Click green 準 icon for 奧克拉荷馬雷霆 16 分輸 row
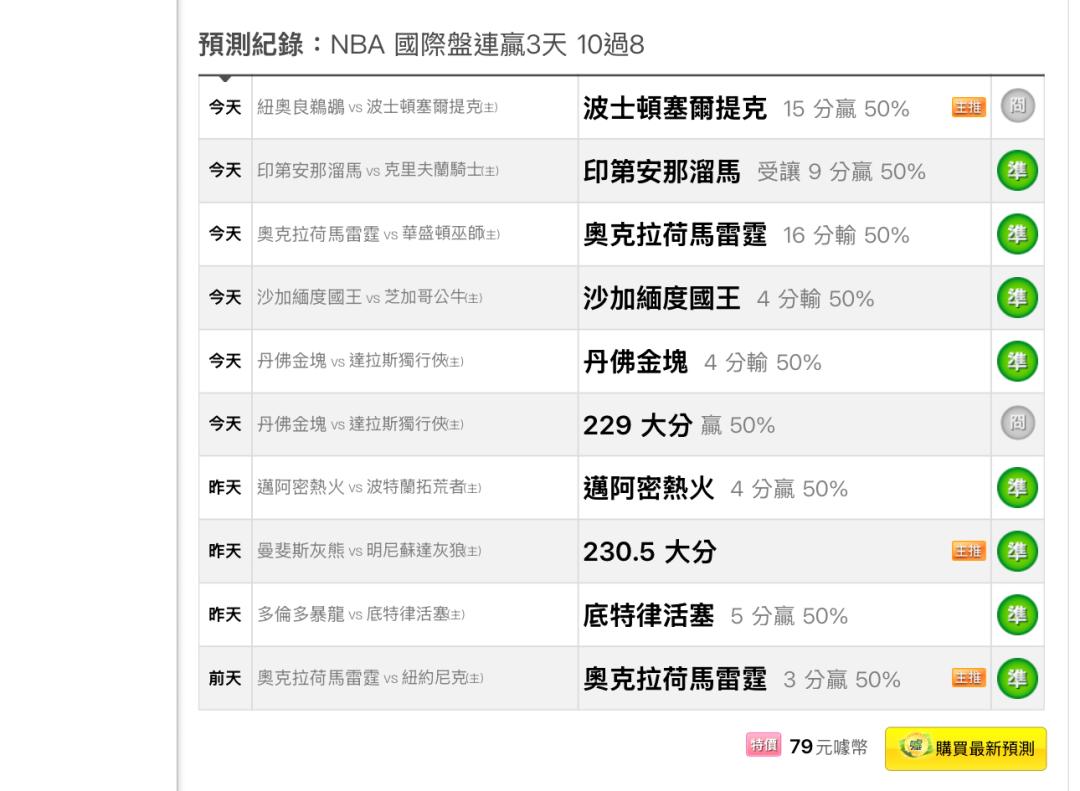This screenshot has width=1080, height=791. pos(1017,234)
